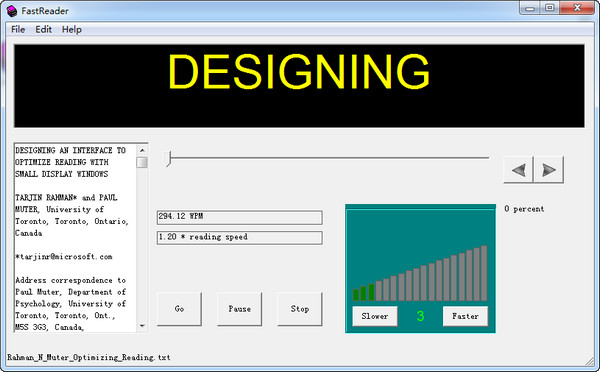The width and height of the screenshot is (600, 372).
Task: Stop the reading playback
Action: point(300,309)
